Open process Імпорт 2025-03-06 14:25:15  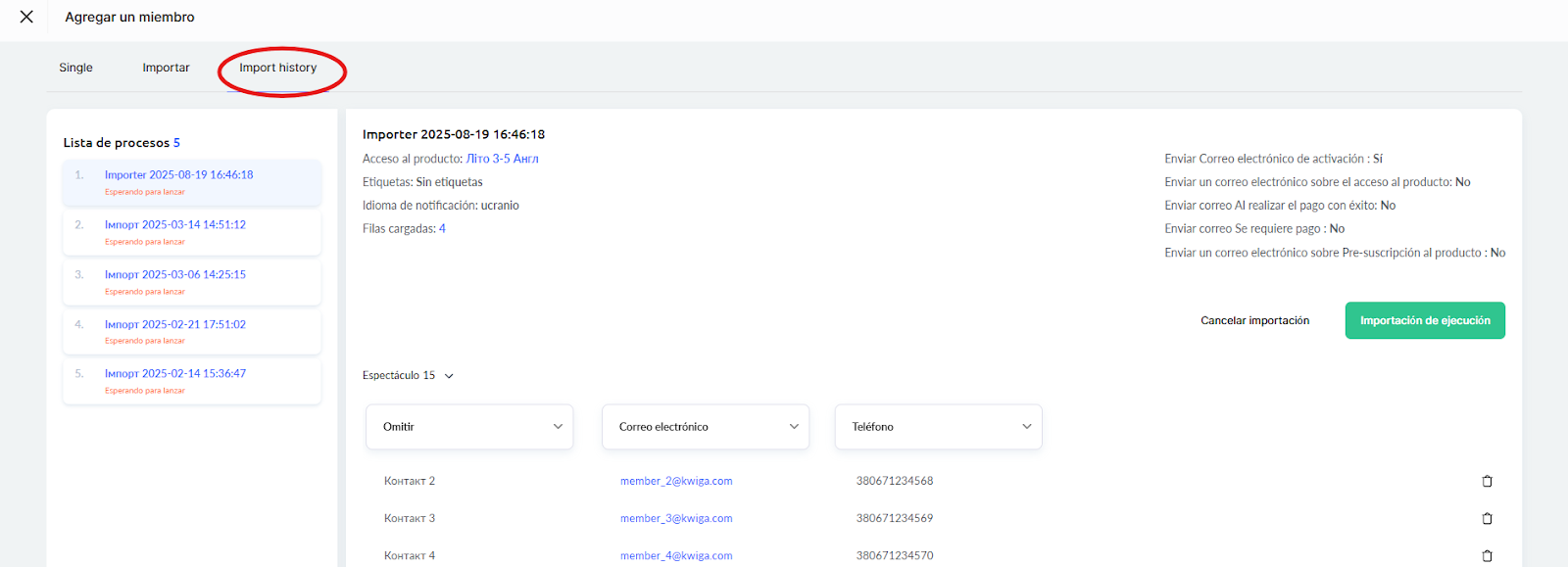tap(175, 275)
